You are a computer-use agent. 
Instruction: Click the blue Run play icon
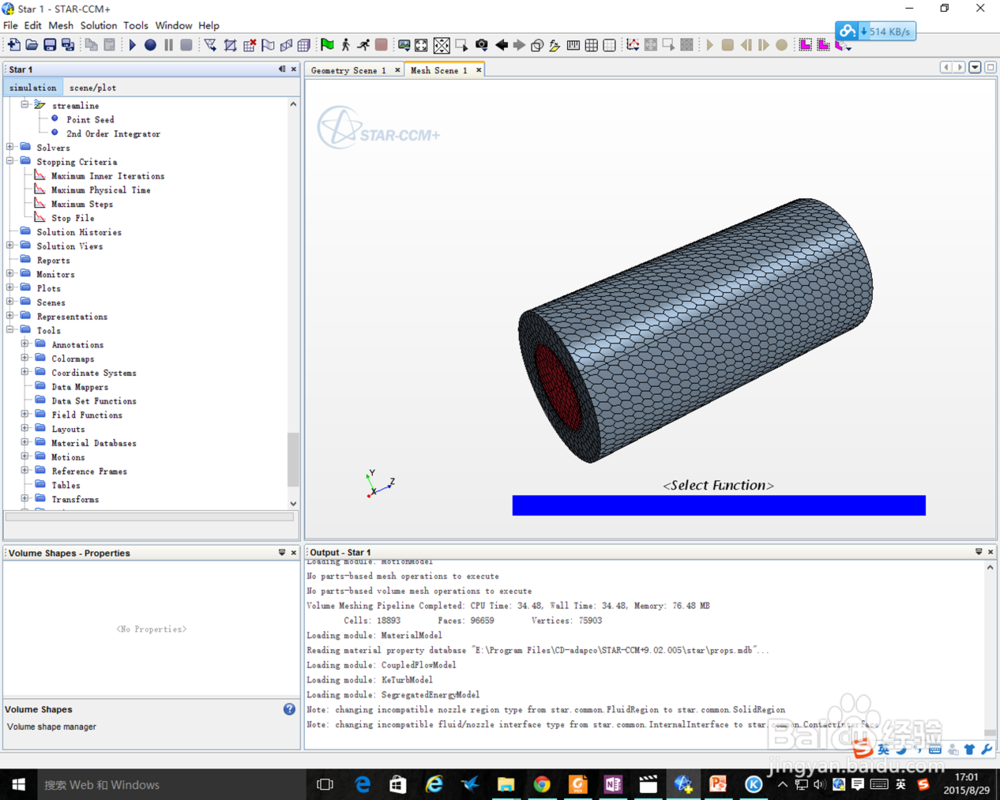click(132, 45)
